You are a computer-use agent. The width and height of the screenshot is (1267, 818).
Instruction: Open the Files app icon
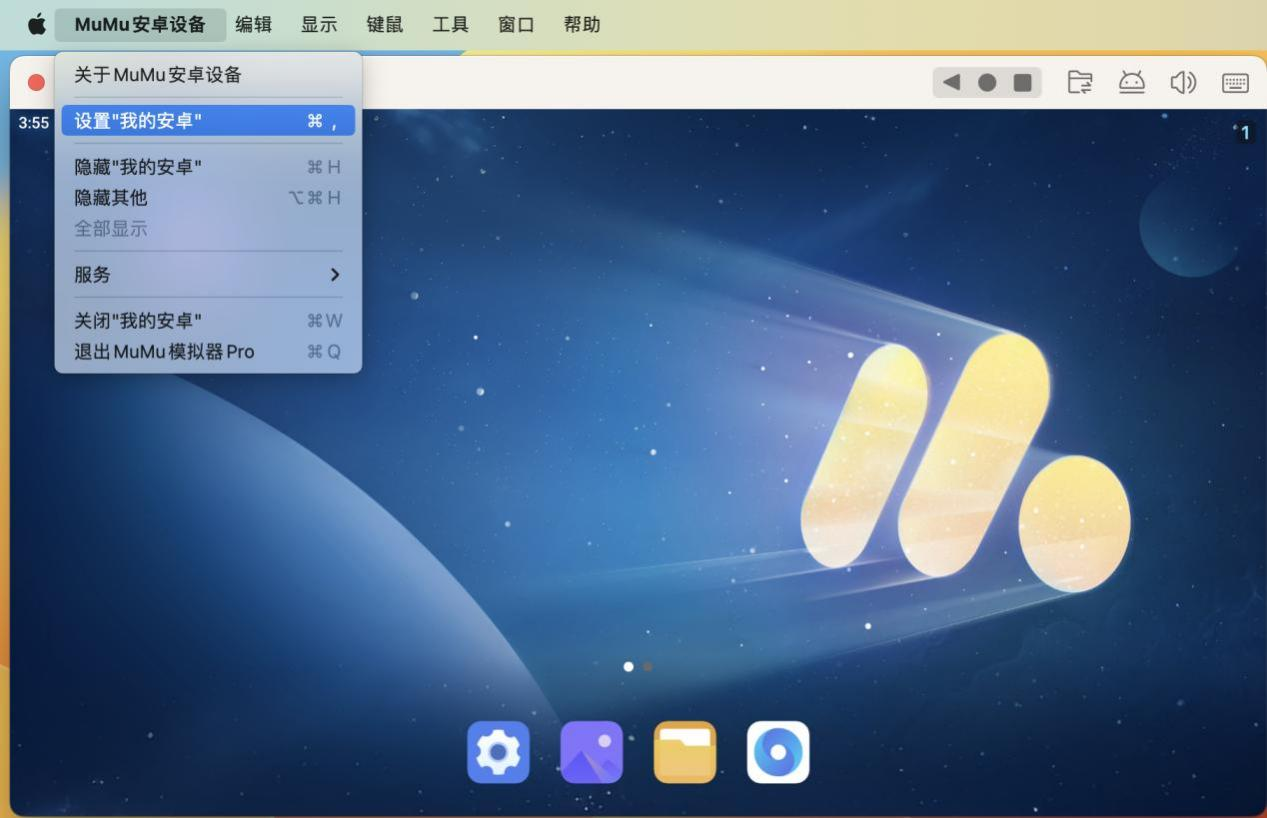[x=684, y=751]
